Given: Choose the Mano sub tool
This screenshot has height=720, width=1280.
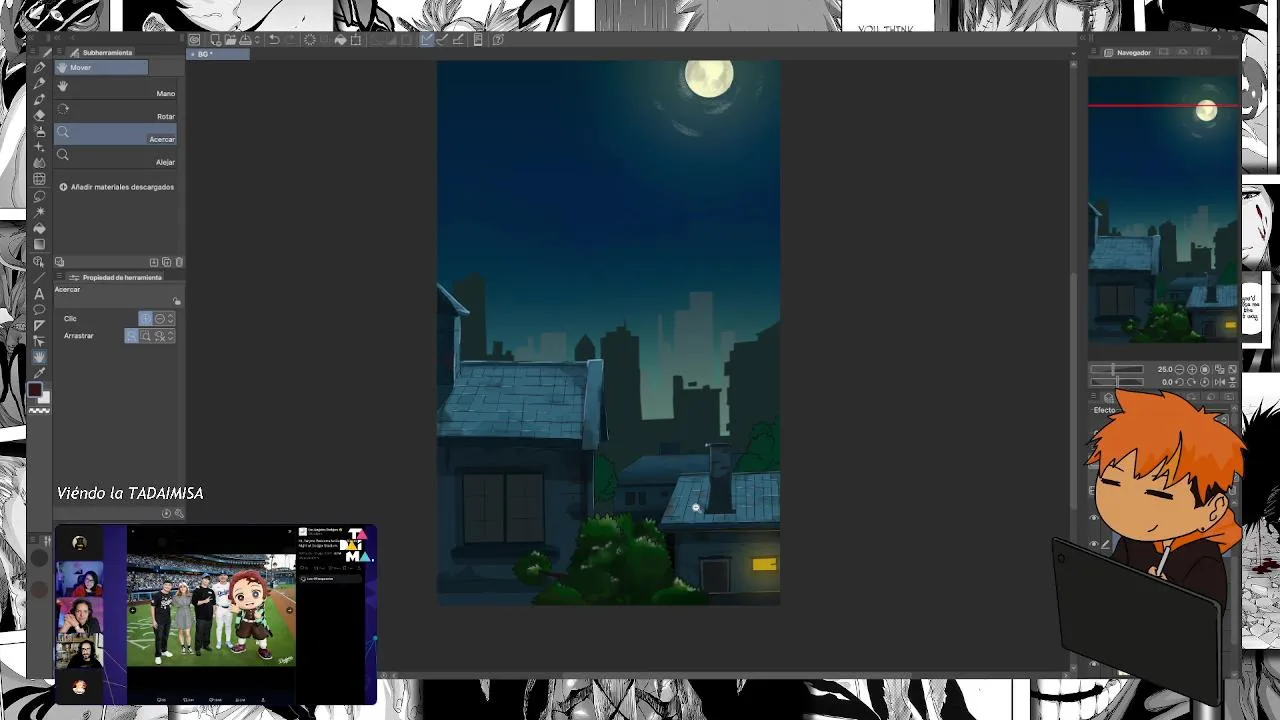Looking at the screenshot, I should (x=116, y=89).
